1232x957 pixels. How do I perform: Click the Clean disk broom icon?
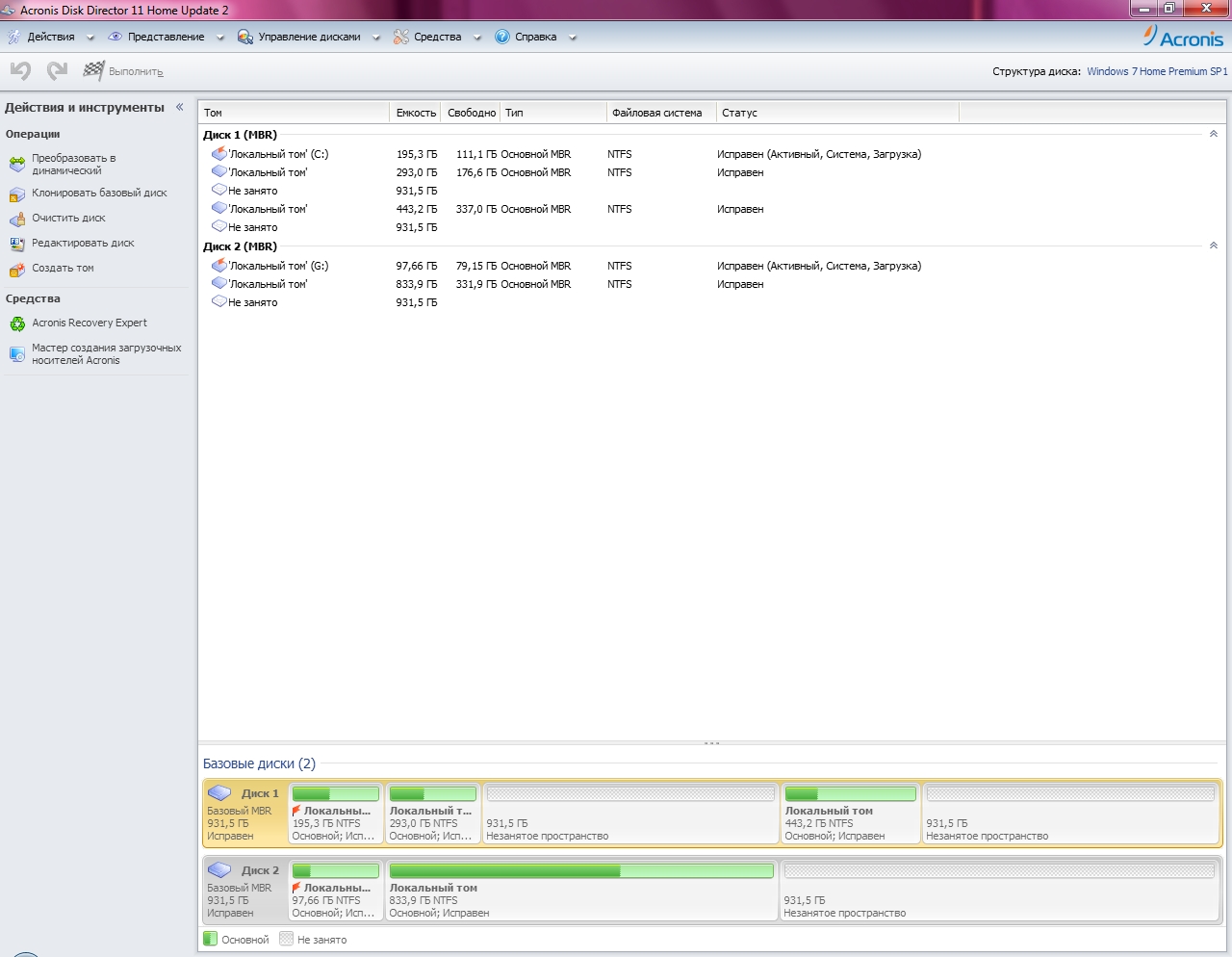tap(16, 219)
